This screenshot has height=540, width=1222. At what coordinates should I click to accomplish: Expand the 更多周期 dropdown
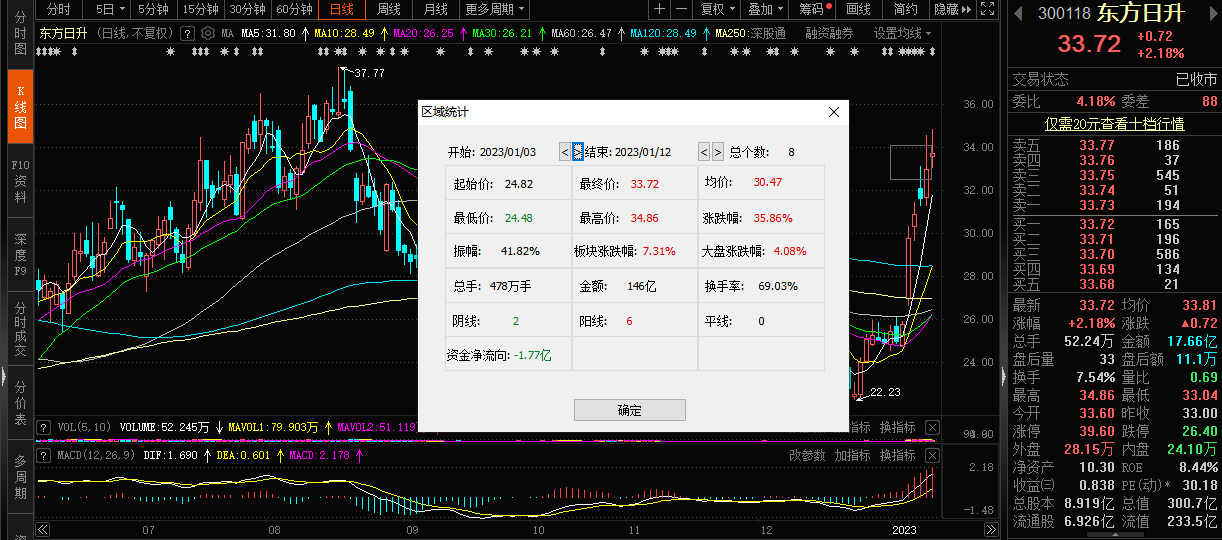[495, 9]
